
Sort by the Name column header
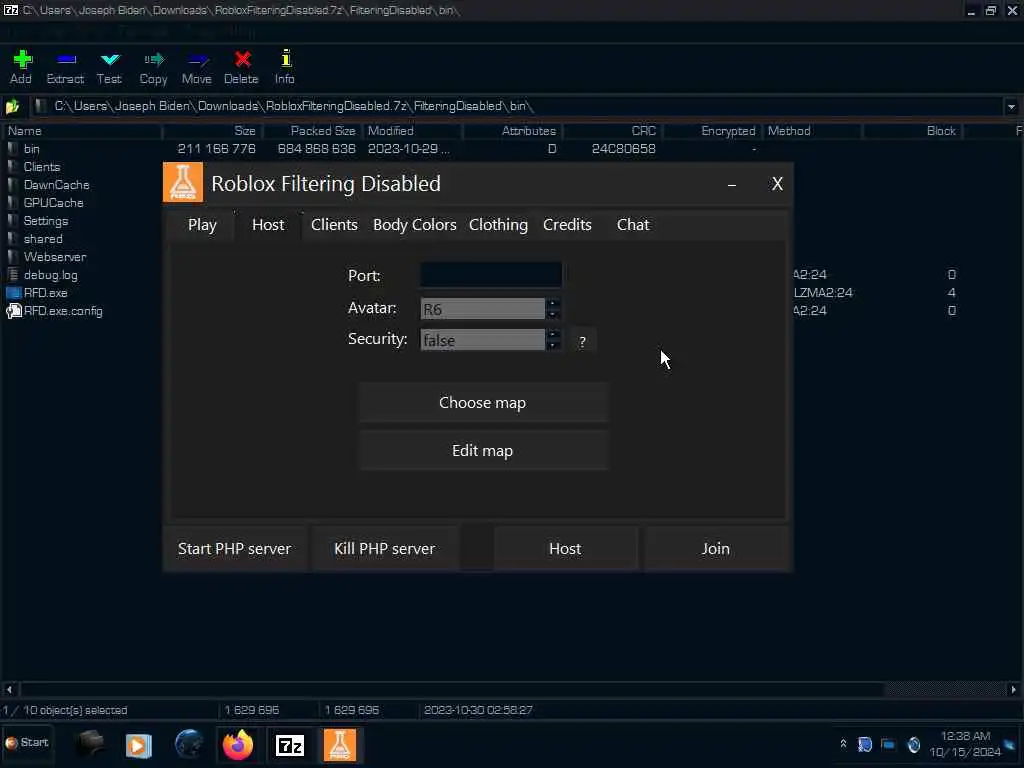coord(82,131)
